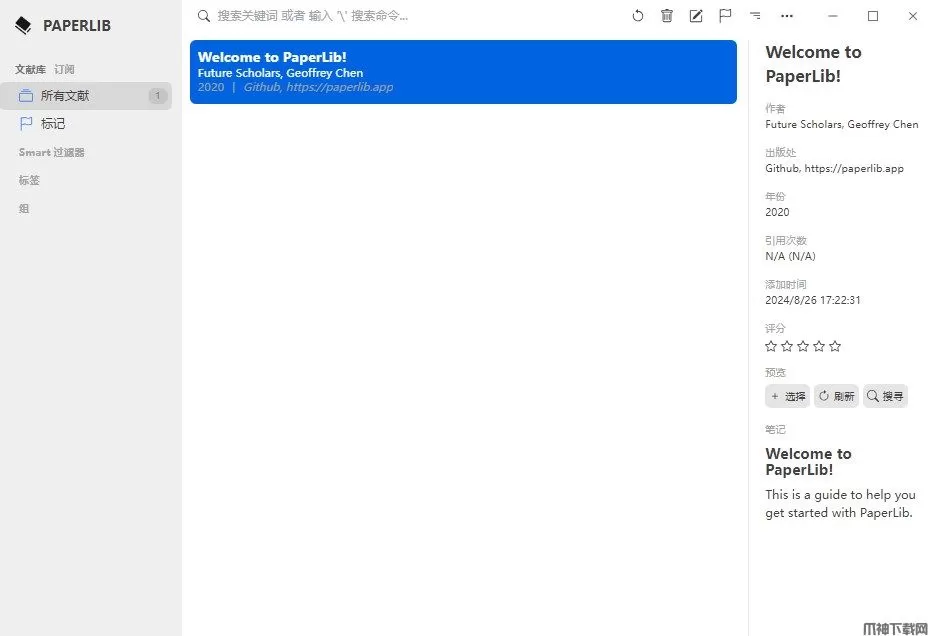
Task: Click the first rating star
Action: (x=771, y=346)
